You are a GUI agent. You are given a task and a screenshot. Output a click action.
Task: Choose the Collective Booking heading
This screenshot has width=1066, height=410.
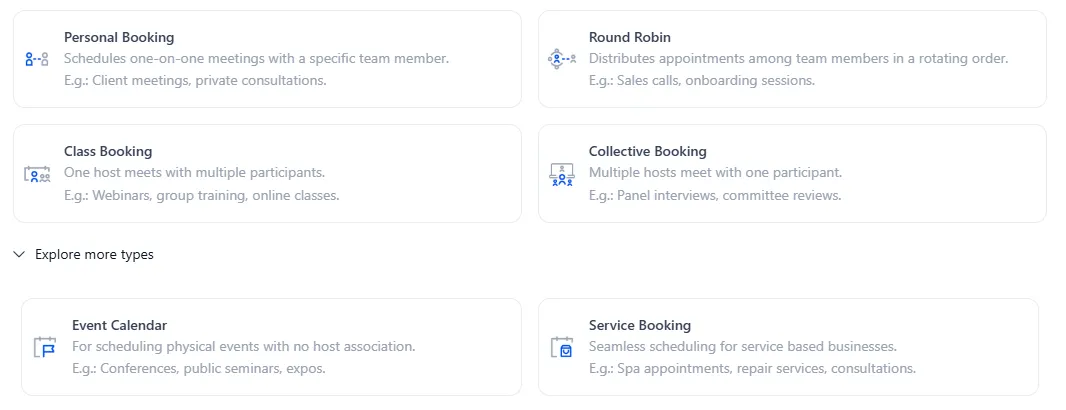[x=647, y=152]
